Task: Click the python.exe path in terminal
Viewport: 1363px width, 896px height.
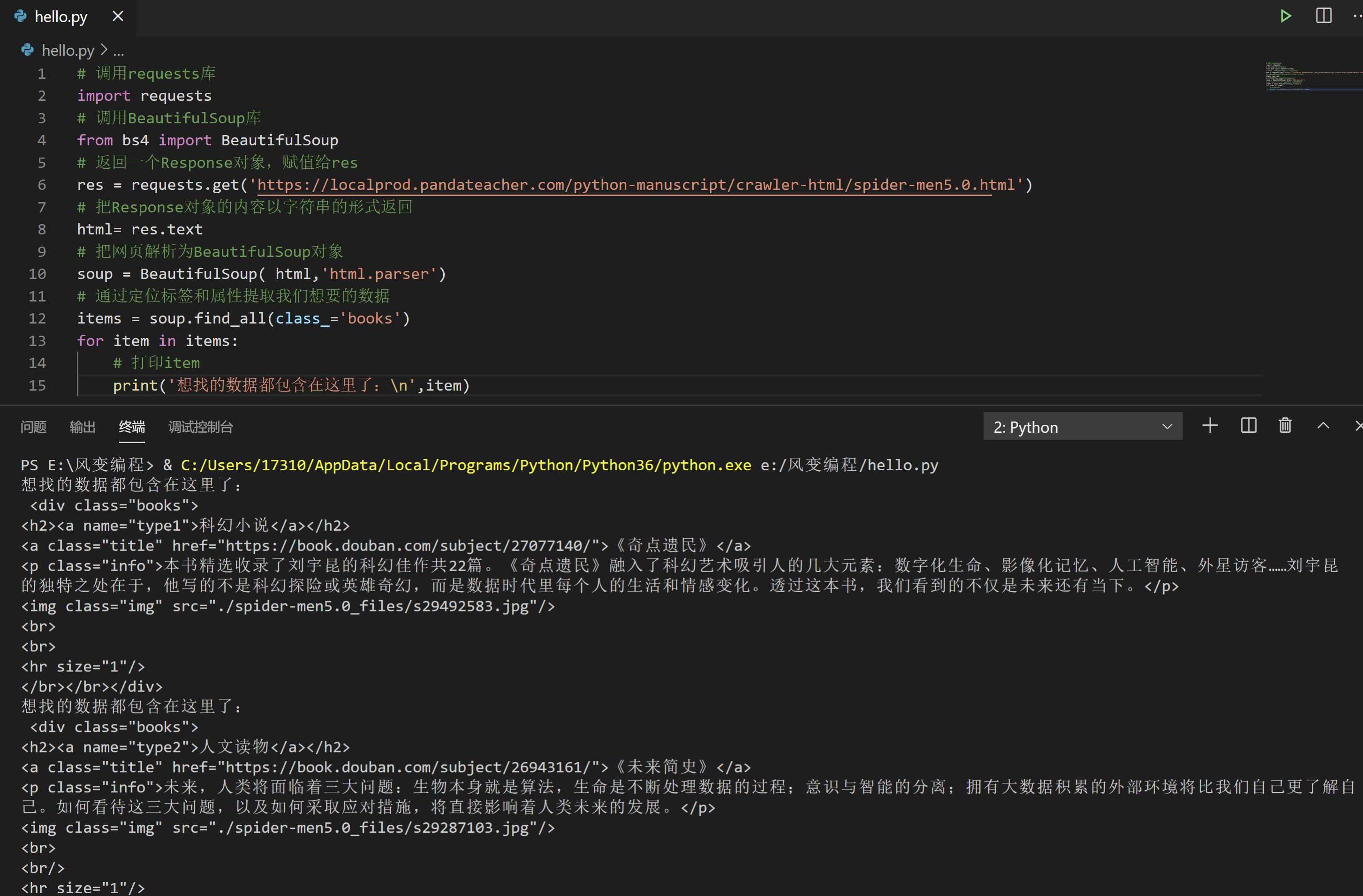Action: click(466, 465)
